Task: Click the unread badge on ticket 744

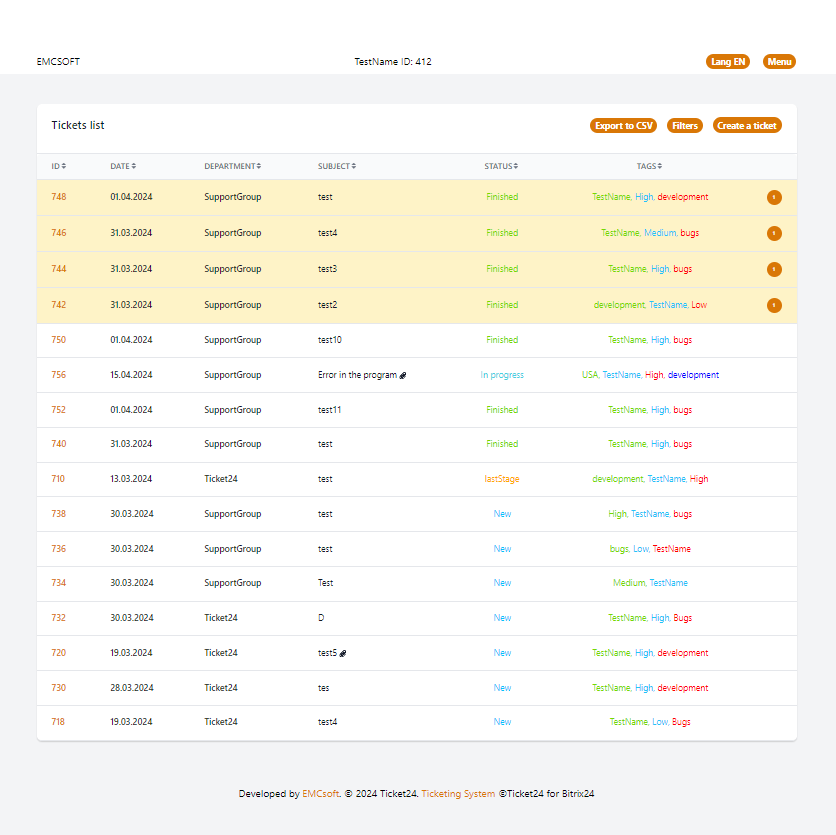Action: coord(774,270)
